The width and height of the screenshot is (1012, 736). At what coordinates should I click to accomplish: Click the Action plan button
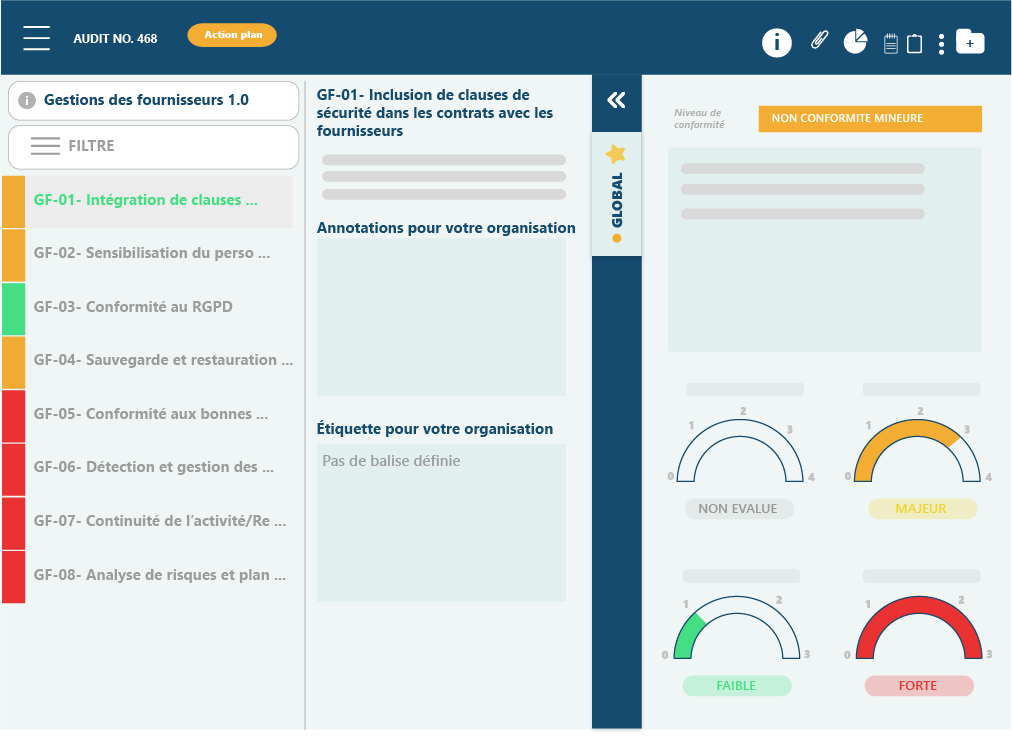pos(232,35)
